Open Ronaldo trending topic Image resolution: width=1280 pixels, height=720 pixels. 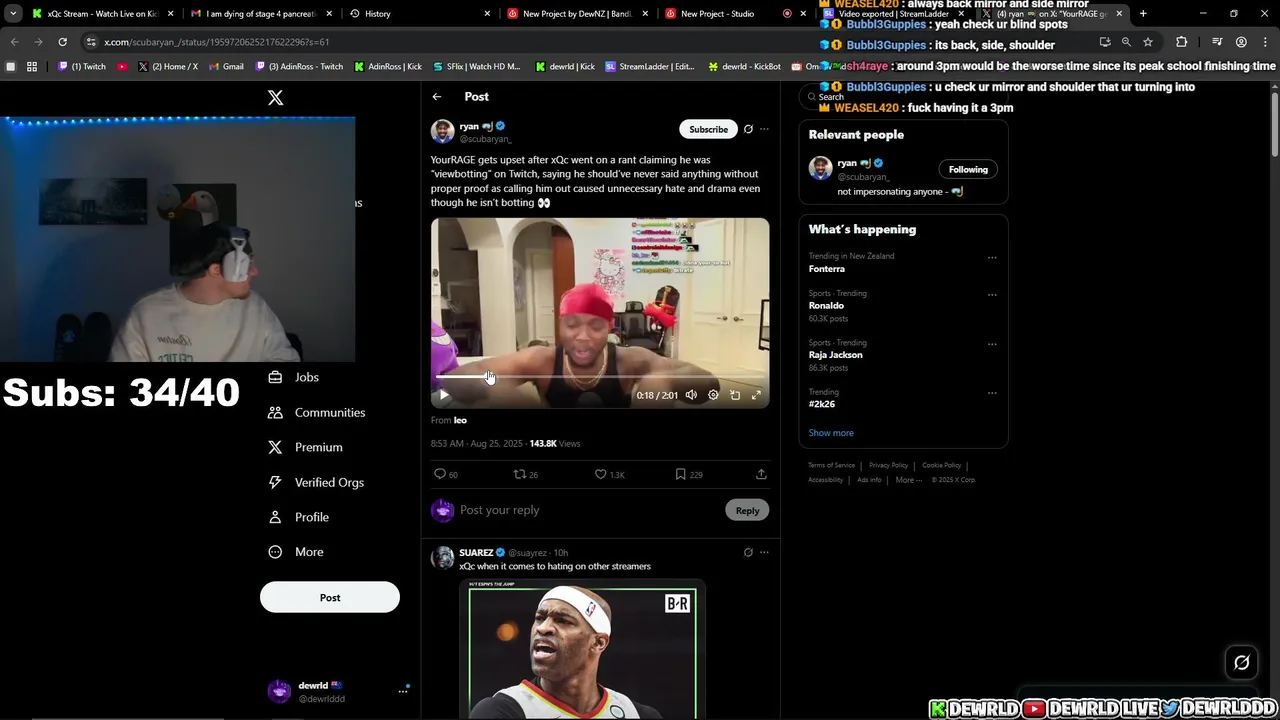point(826,305)
